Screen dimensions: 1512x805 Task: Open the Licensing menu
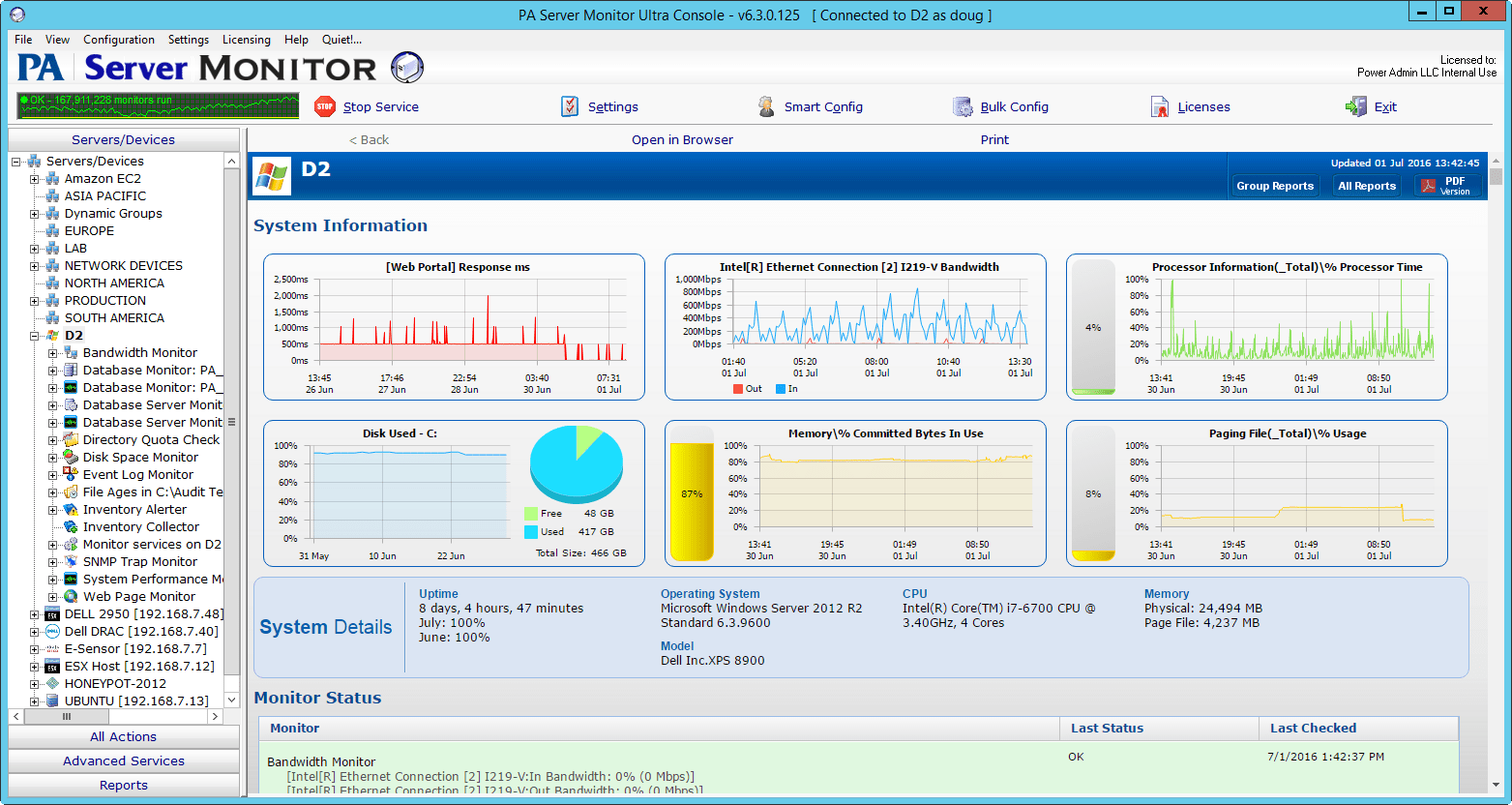(x=246, y=40)
